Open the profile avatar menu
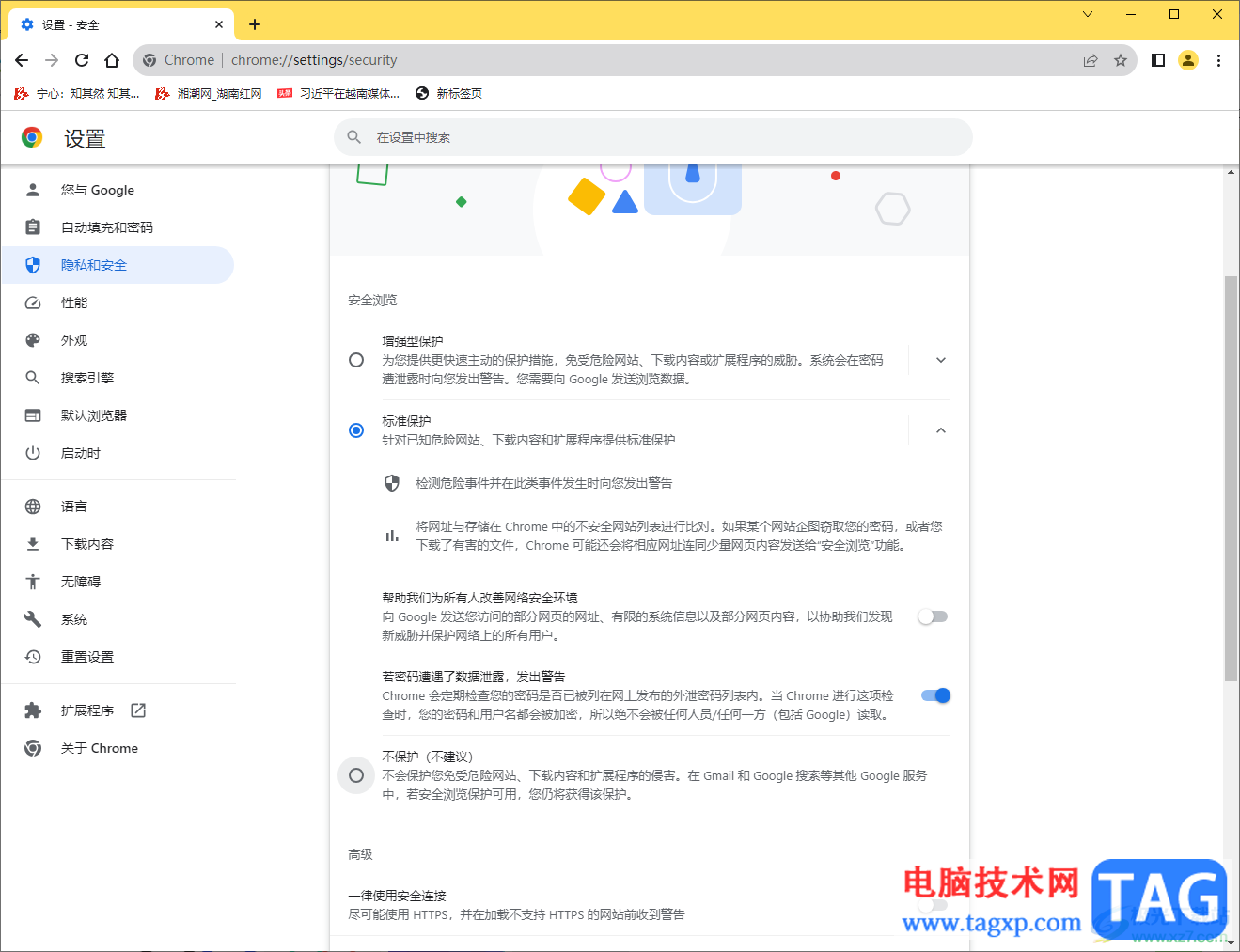 pos(1188,60)
